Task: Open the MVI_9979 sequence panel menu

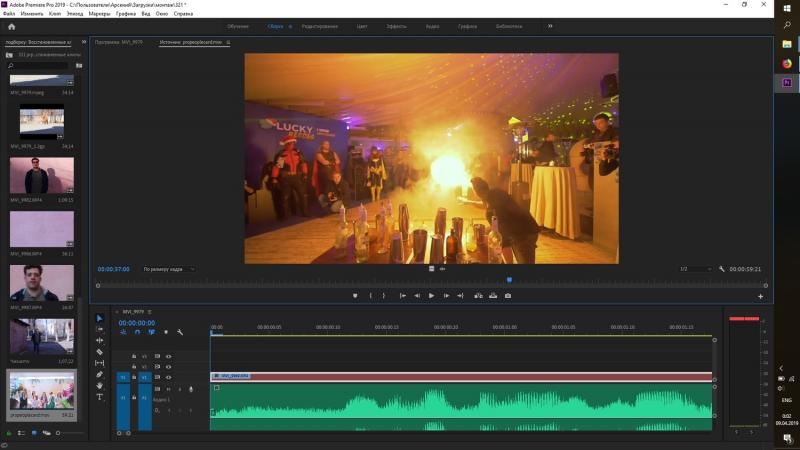Action: click(149, 312)
